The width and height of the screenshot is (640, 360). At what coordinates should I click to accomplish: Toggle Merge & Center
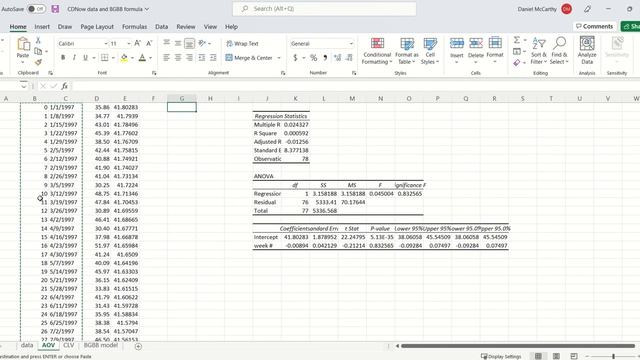point(249,58)
